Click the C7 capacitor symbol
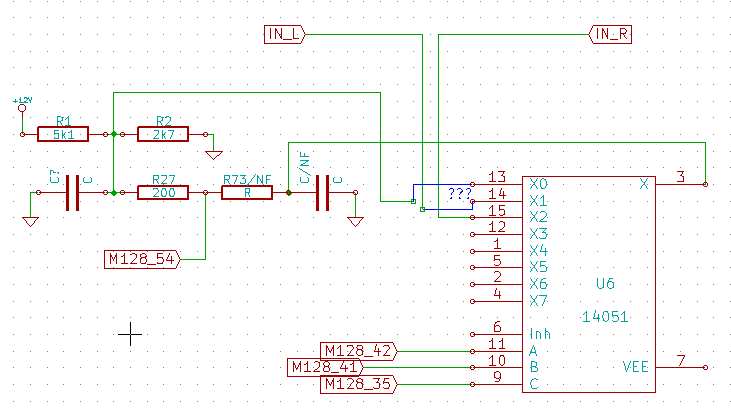The width and height of the screenshot is (731, 414). coord(71,193)
